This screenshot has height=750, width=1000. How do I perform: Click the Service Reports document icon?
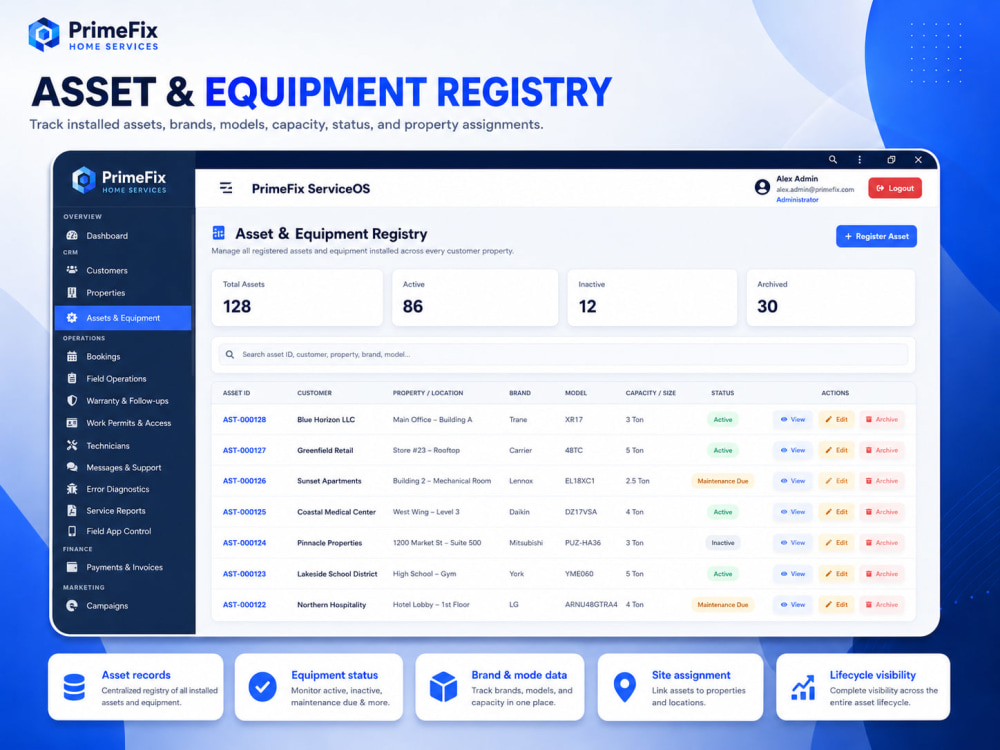pos(72,510)
